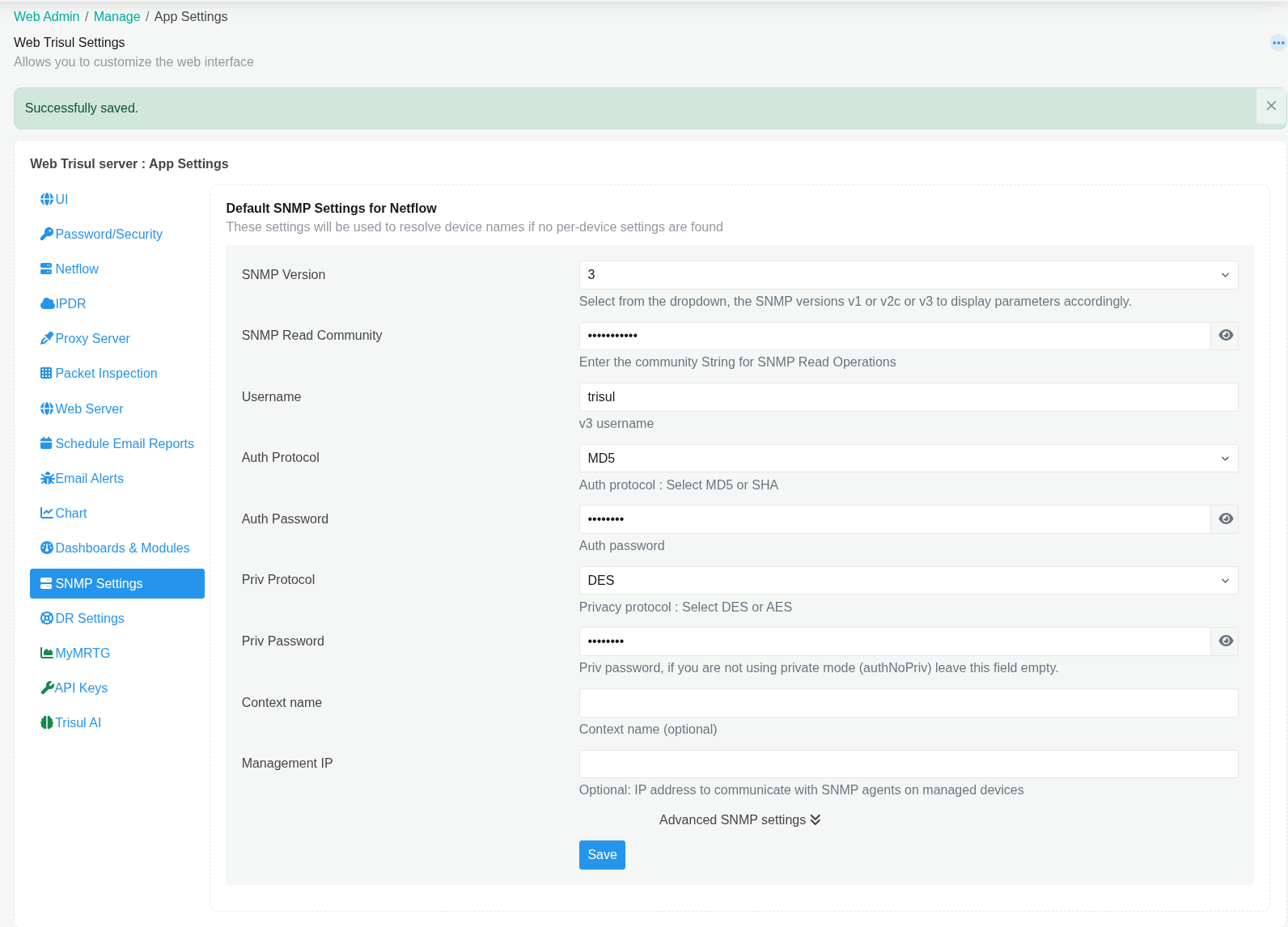Switch to Password/Security settings
Image resolution: width=1288 pixels, height=927 pixels.
click(117, 234)
